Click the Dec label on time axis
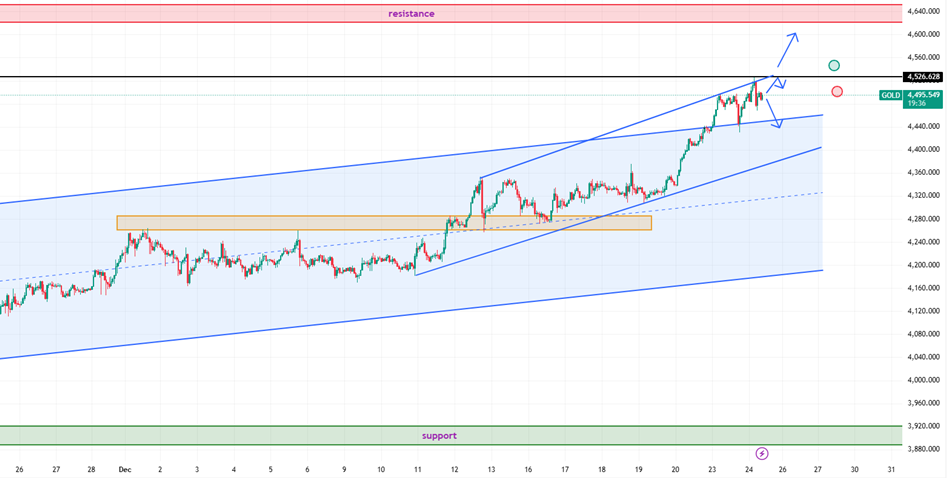Image resolution: width=952 pixels, height=478 pixels. point(125,468)
